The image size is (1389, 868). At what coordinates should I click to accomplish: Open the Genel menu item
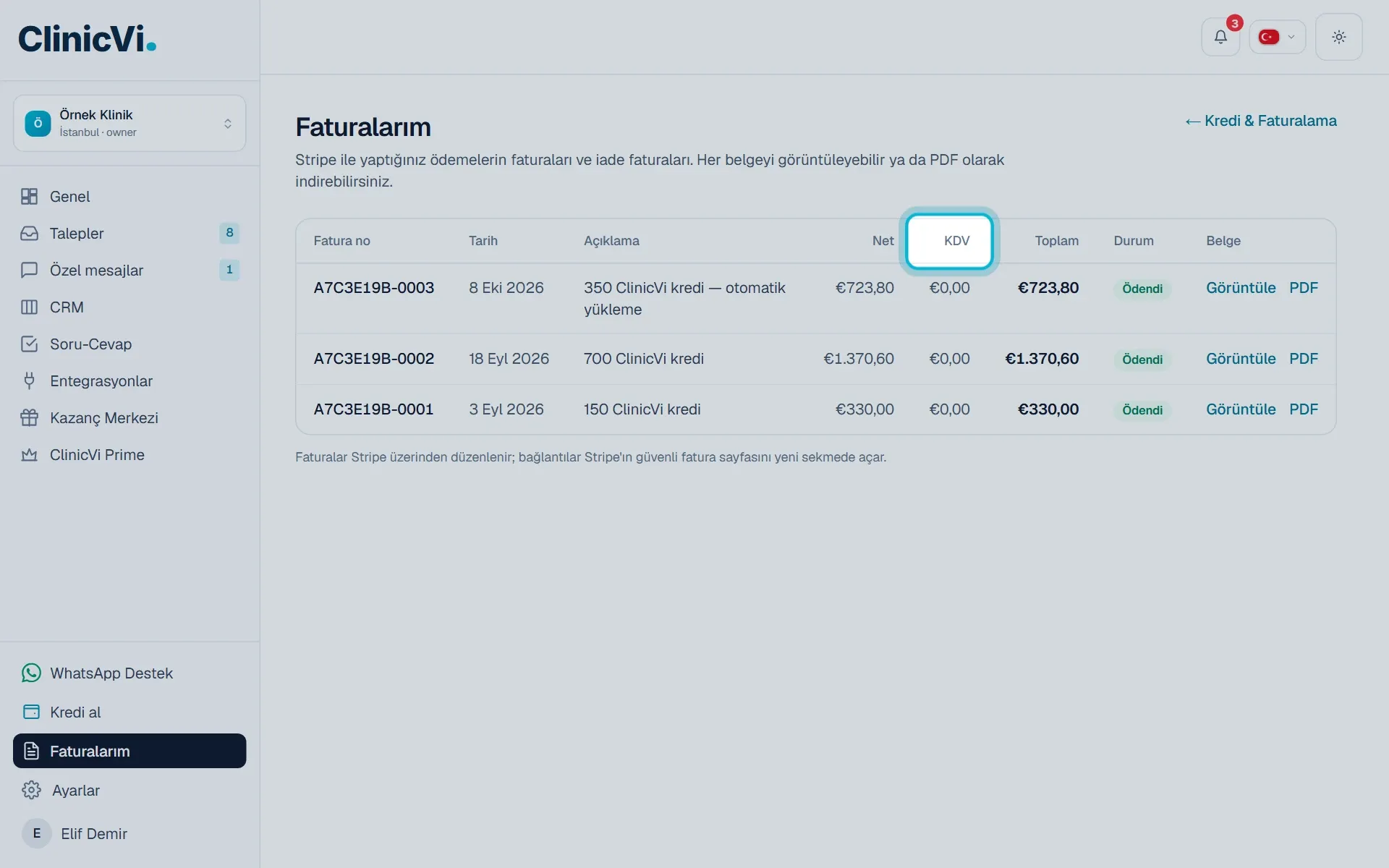[x=129, y=197]
